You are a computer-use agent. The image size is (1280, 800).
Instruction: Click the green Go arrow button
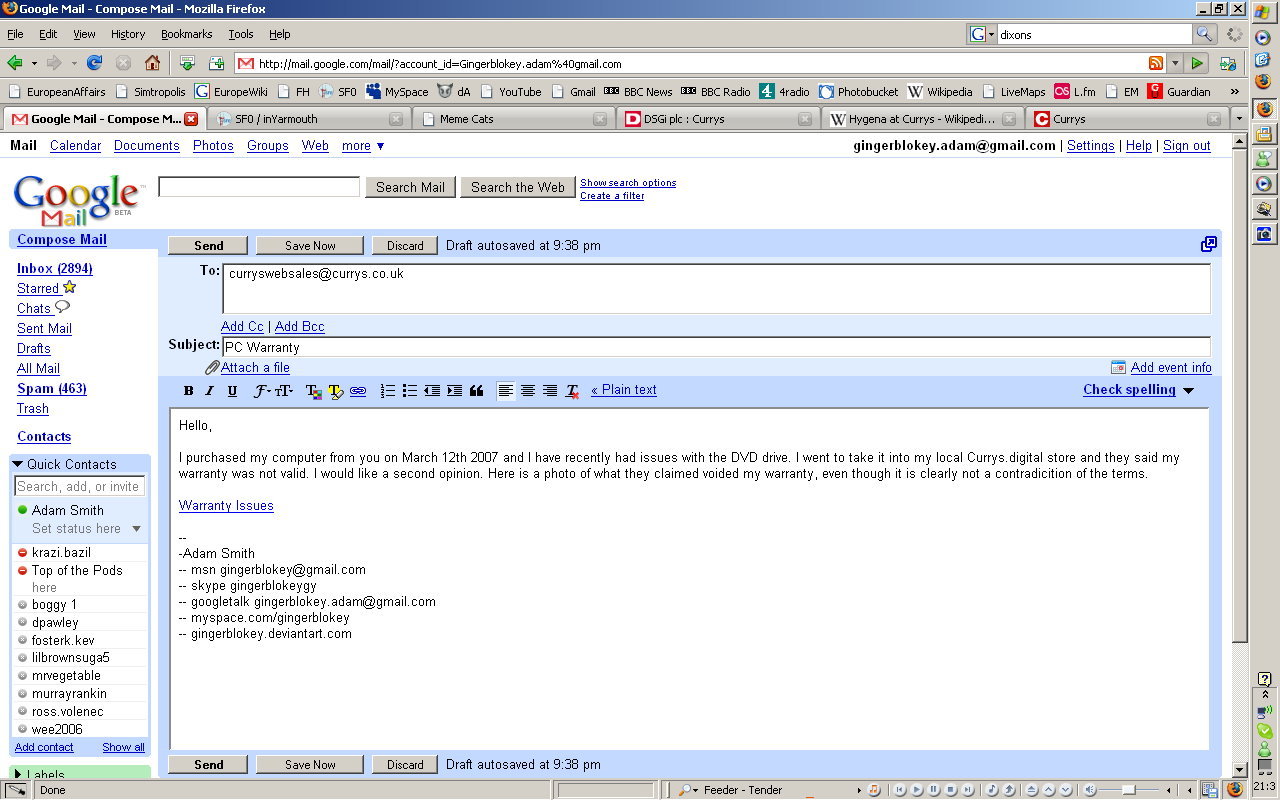(x=1198, y=63)
